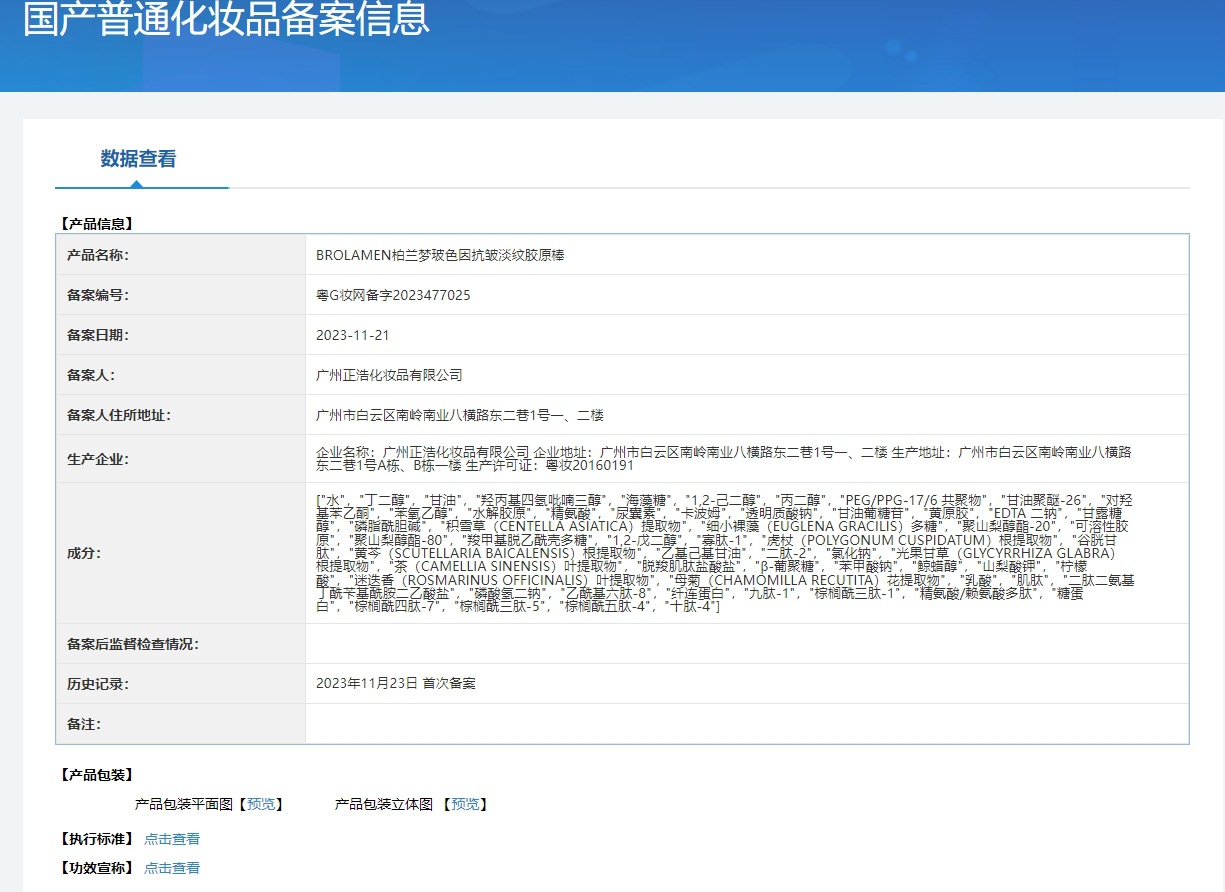This screenshot has height=892, width=1225.
Task: Select the 生产企业 details text with 生产许可证
Action: pos(724,459)
